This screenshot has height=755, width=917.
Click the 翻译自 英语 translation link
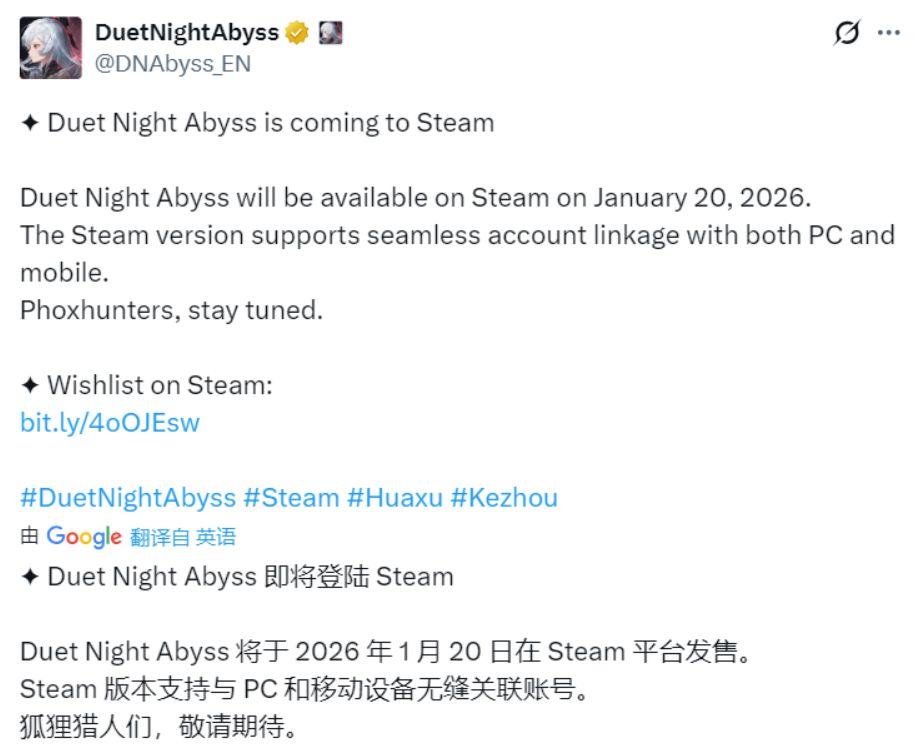pyautogui.click(x=183, y=537)
